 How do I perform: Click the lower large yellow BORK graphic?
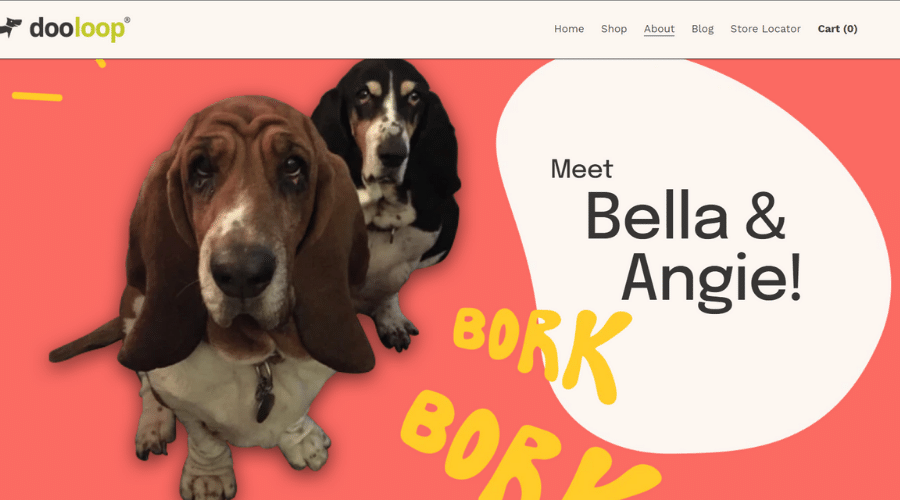[528, 448]
